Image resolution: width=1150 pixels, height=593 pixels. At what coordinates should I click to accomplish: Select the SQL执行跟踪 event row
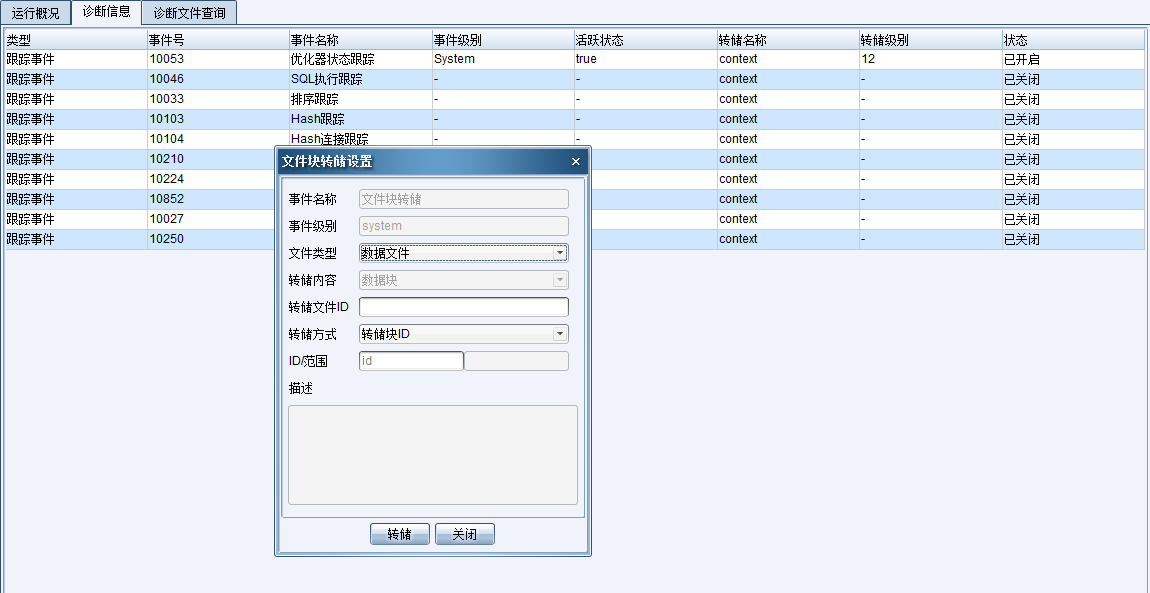pyautogui.click(x=150, y=79)
